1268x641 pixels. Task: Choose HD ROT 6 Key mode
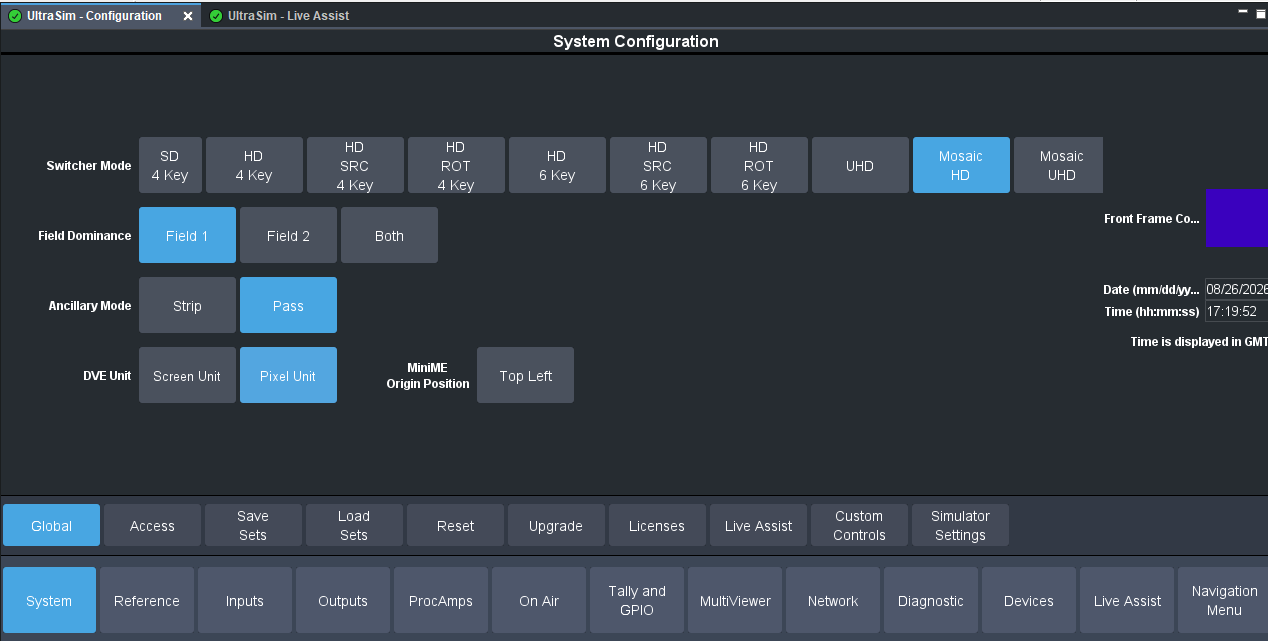pos(759,165)
